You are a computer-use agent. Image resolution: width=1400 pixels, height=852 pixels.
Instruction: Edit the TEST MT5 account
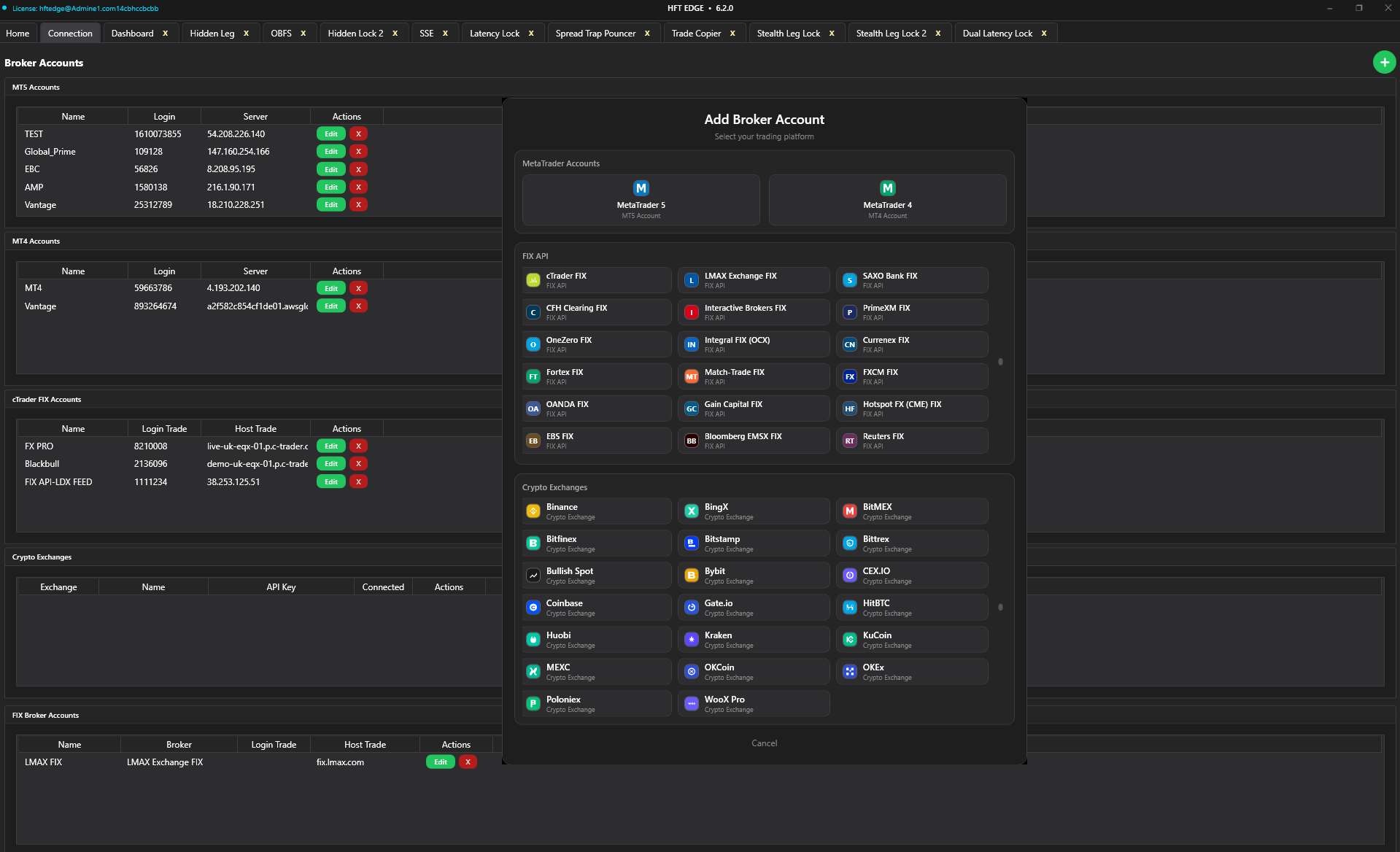[331, 134]
